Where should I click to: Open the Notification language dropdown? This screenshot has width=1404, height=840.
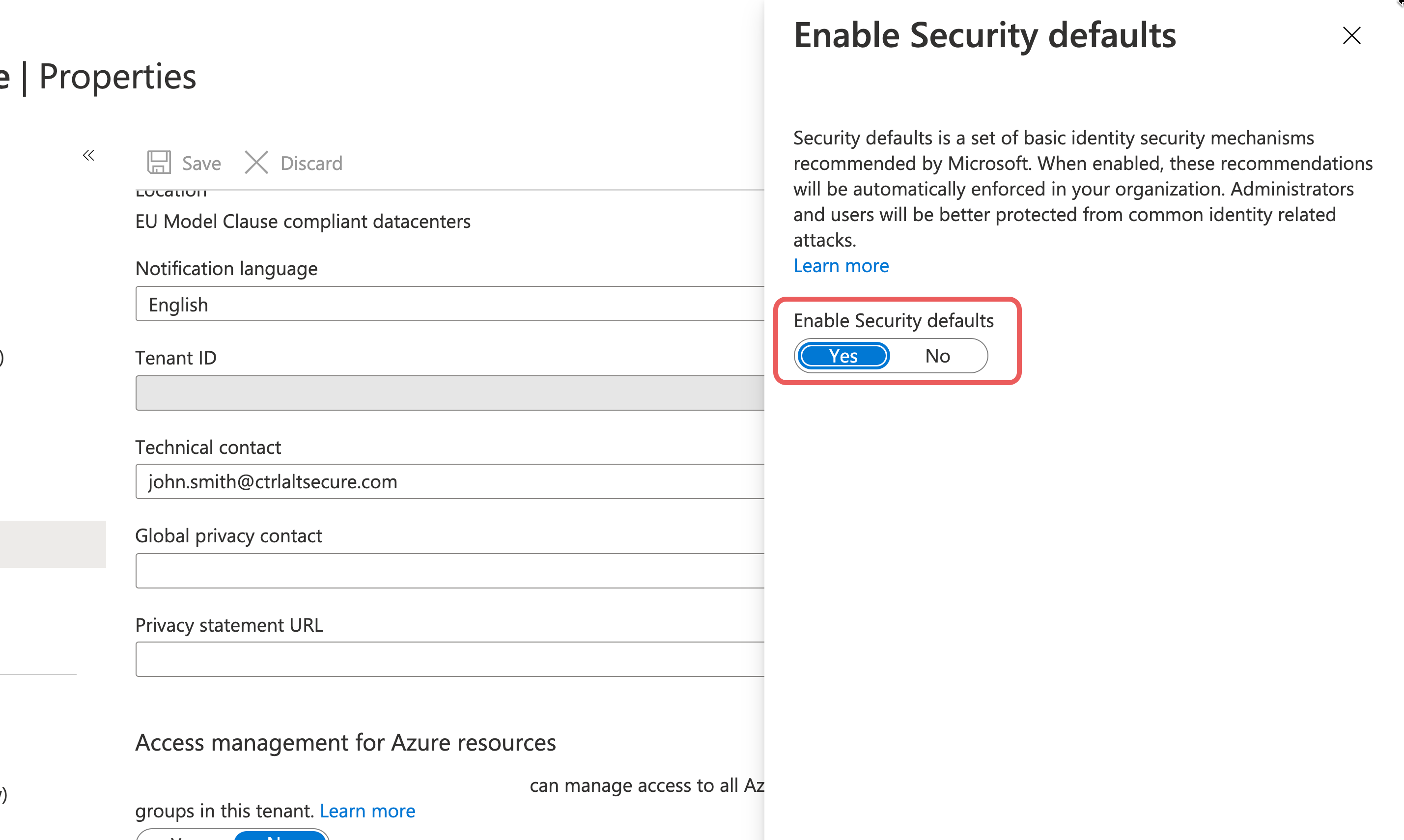pos(450,304)
